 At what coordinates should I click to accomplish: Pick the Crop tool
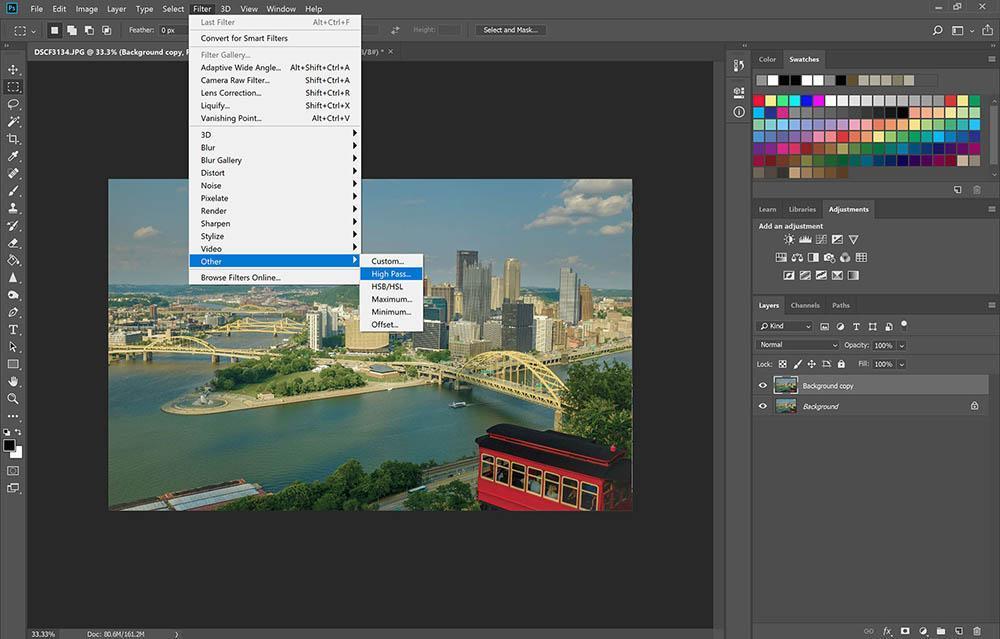tap(14, 139)
